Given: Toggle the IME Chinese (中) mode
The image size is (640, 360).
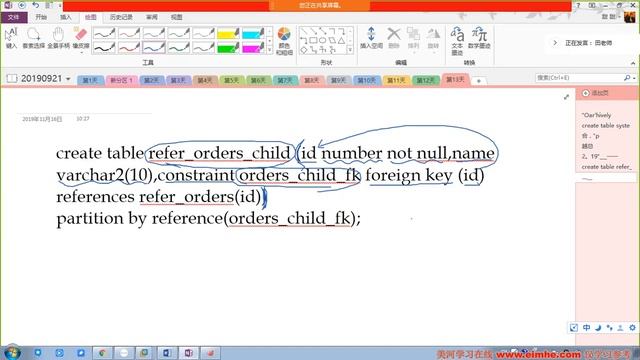Looking at the screenshot, I should click(587, 327).
